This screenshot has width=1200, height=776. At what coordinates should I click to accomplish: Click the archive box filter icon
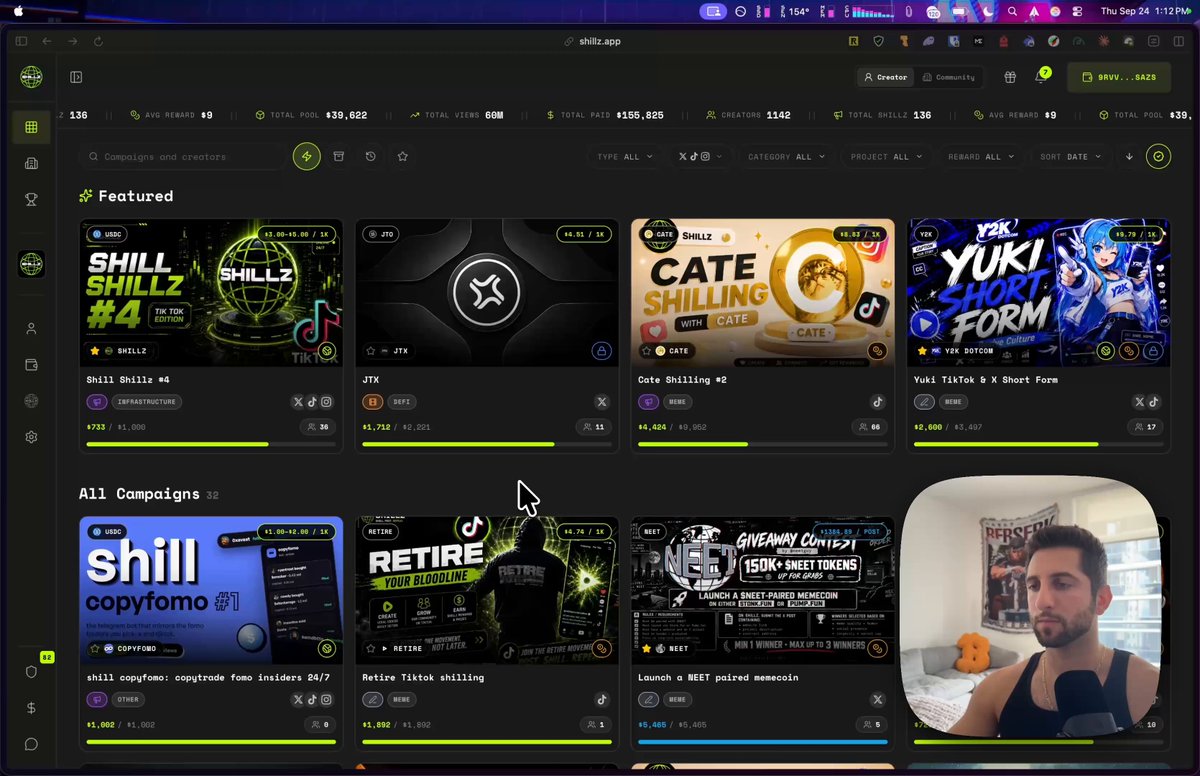pos(338,156)
